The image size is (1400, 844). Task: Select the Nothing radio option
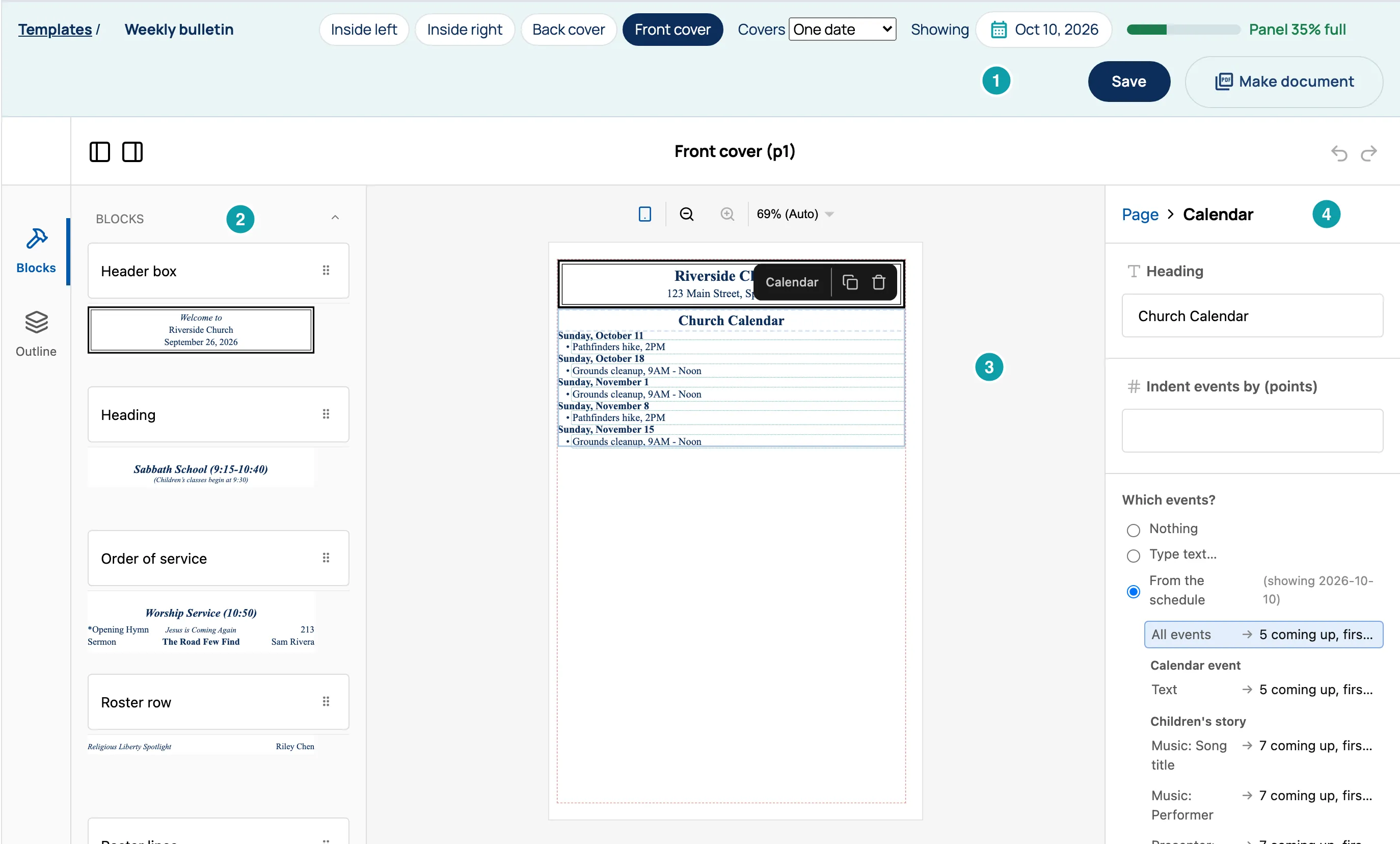[1134, 530]
